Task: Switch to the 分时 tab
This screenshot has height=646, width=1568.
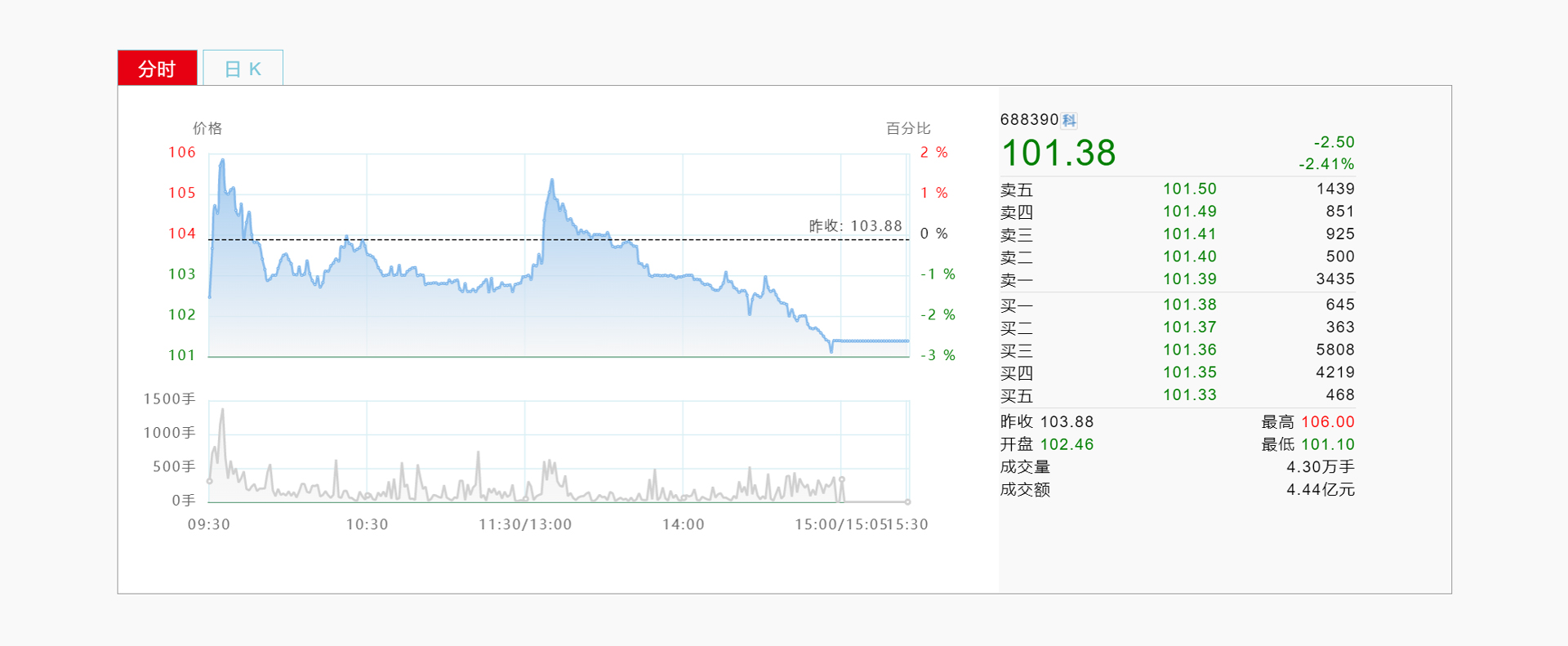Action: [x=158, y=68]
